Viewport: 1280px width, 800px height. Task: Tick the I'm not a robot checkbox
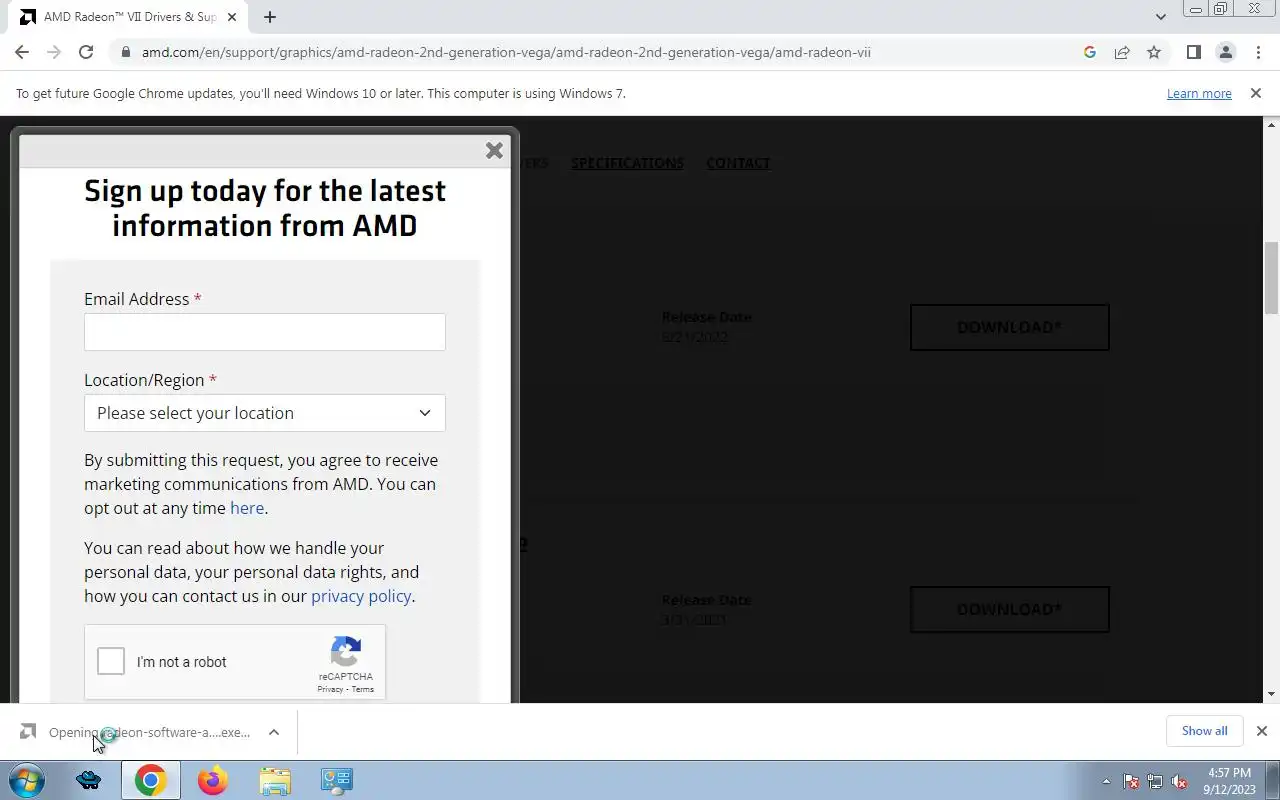click(111, 662)
